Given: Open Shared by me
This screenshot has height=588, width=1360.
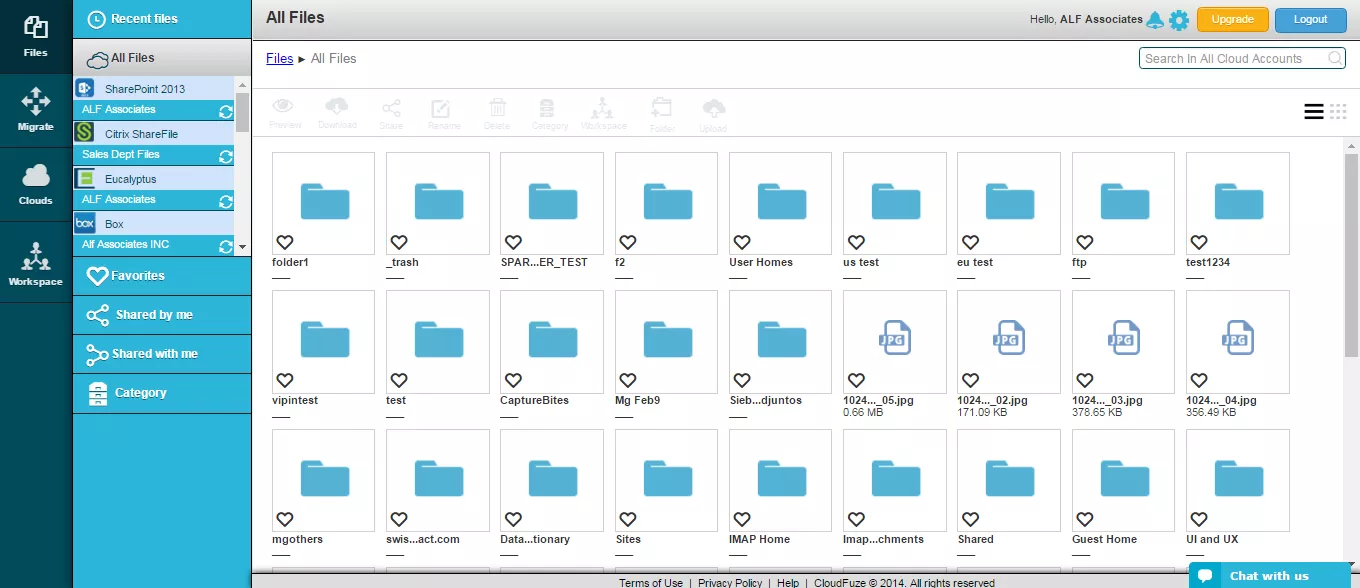Looking at the screenshot, I should 162,314.
